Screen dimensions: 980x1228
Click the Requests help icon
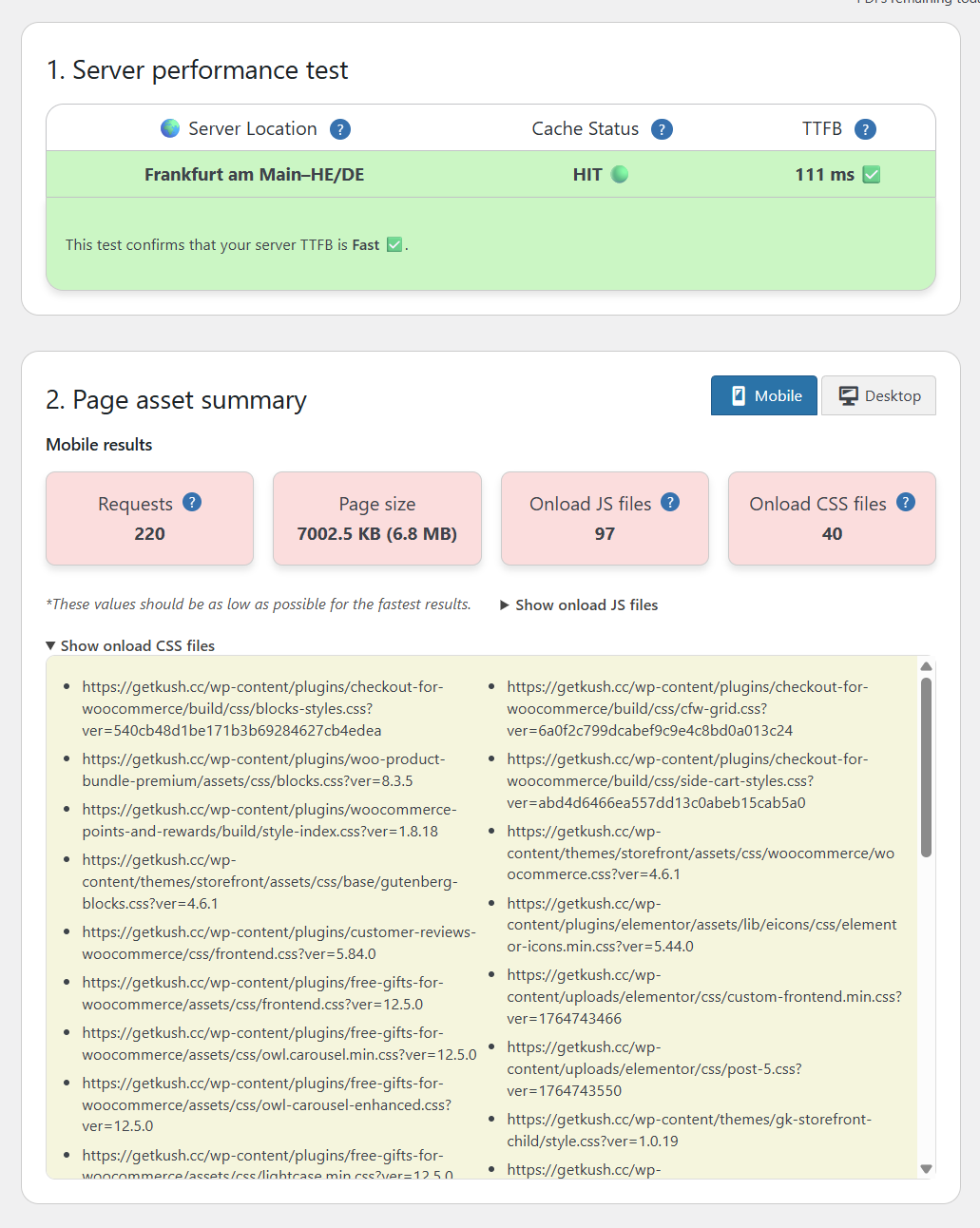(192, 503)
